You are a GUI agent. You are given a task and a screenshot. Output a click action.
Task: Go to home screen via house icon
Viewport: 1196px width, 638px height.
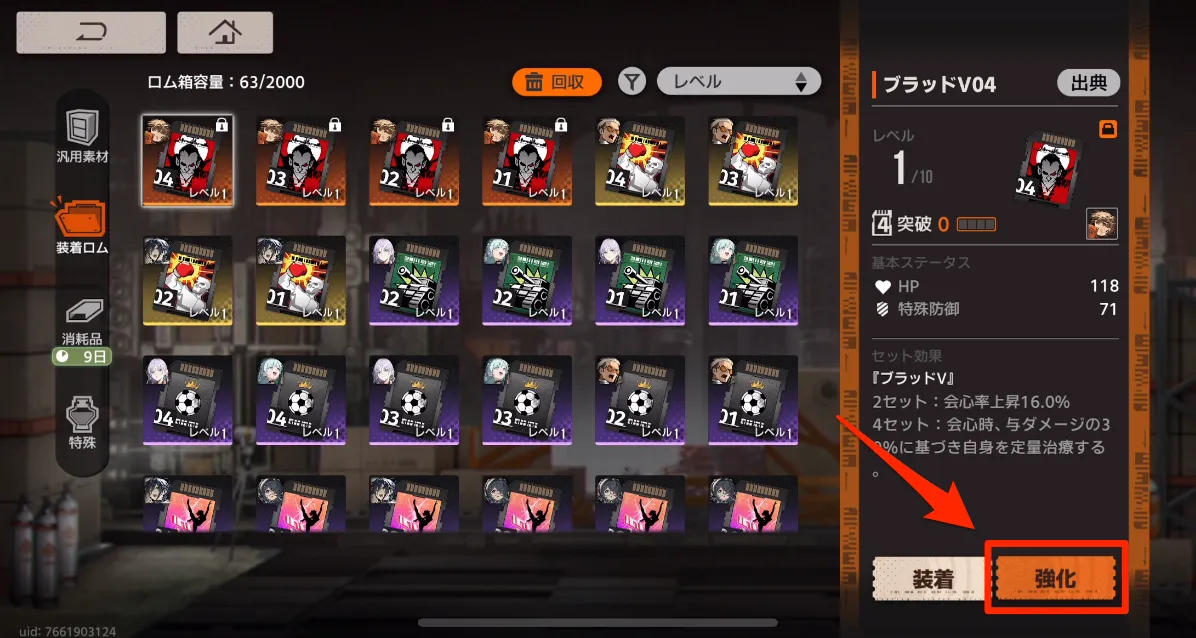coord(225,33)
